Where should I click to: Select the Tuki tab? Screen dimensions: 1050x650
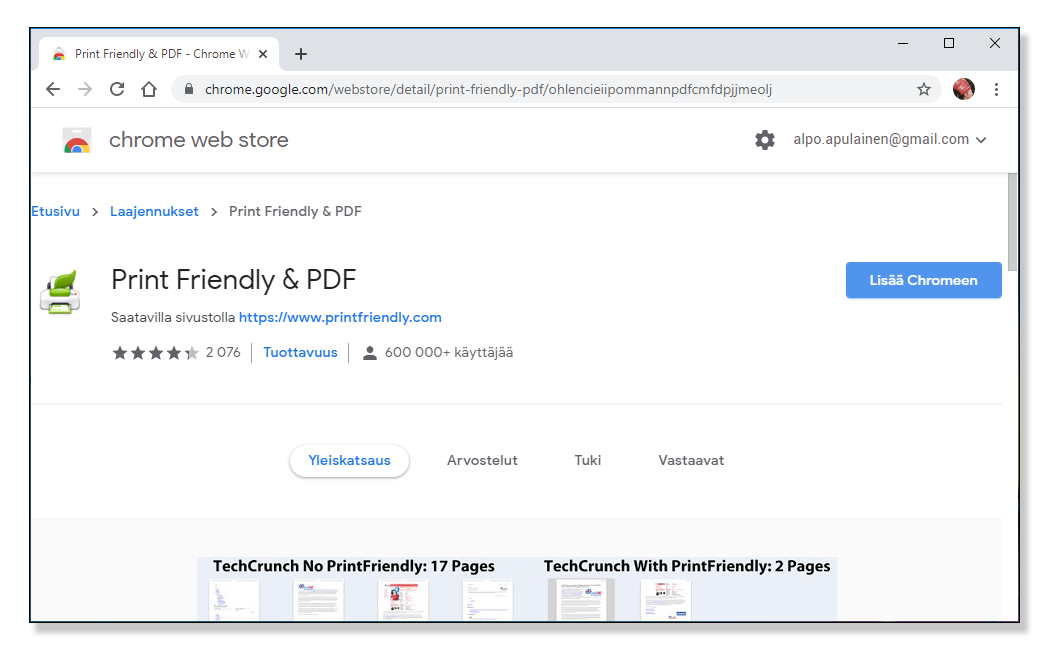(x=587, y=460)
